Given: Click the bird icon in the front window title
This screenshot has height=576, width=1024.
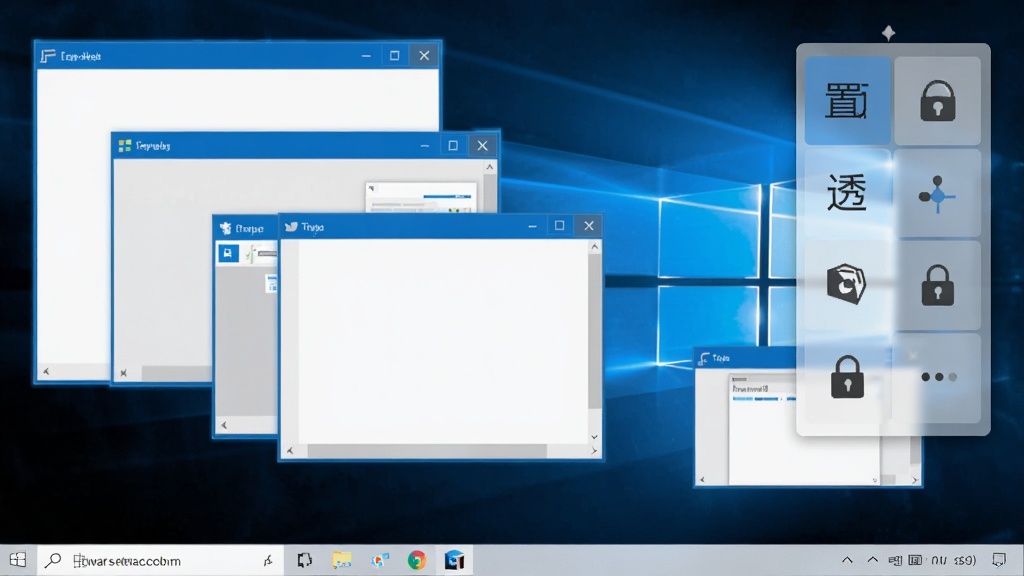Looking at the screenshot, I should coord(291,227).
